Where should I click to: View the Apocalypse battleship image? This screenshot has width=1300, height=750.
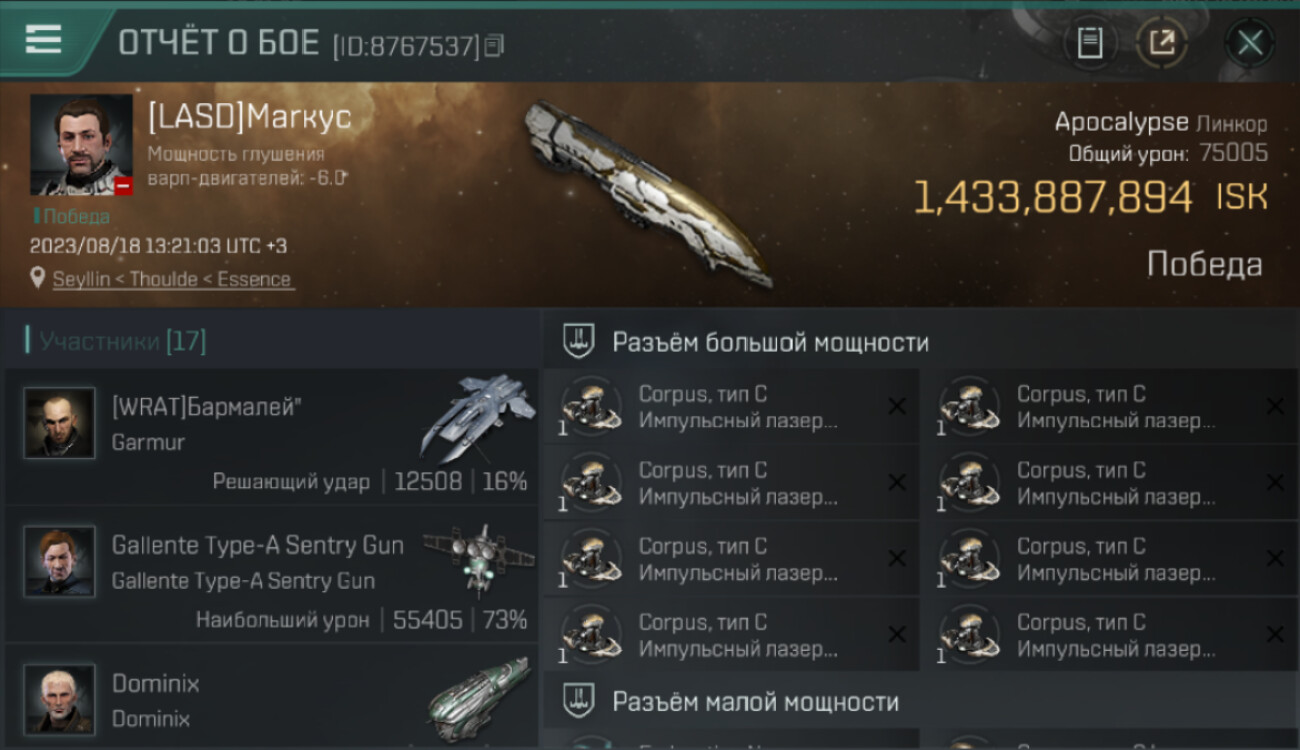pyautogui.click(x=648, y=193)
